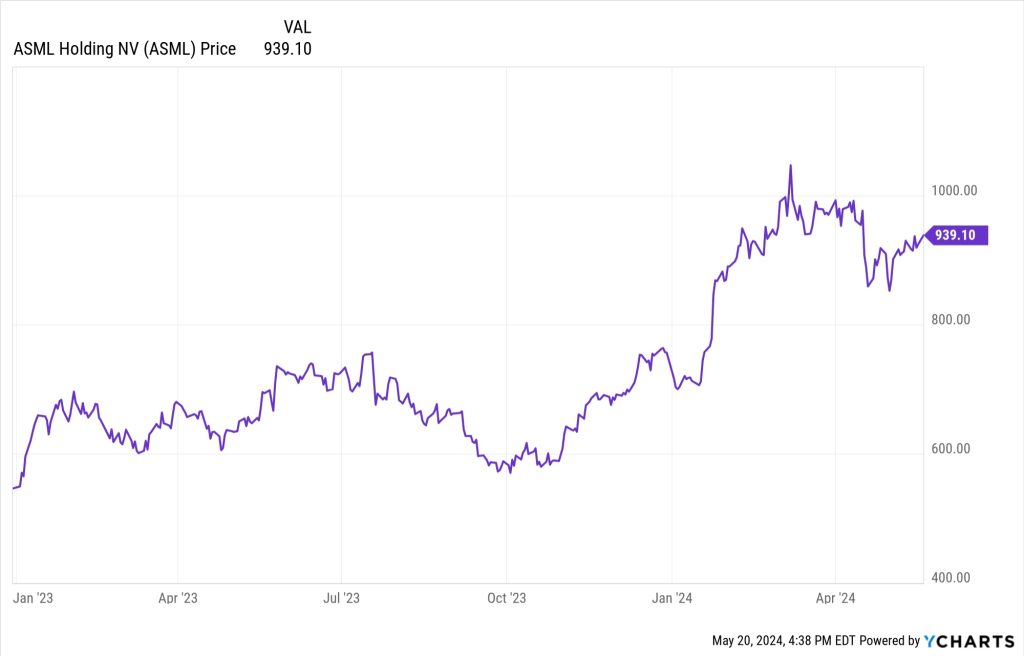This screenshot has width=1024, height=656.
Task: Click the lowest dip of the line near Oct '23
Action: (x=511, y=472)
